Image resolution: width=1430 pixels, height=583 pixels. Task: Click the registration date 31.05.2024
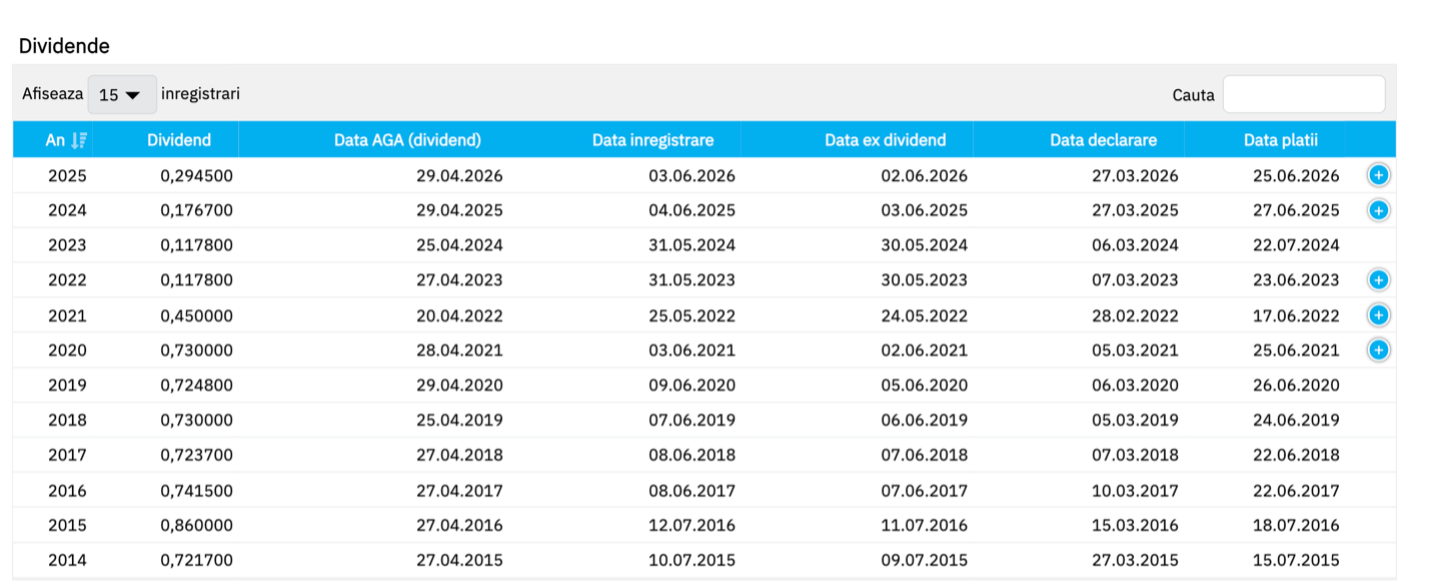pyautogui.click(x=692, y=245)
